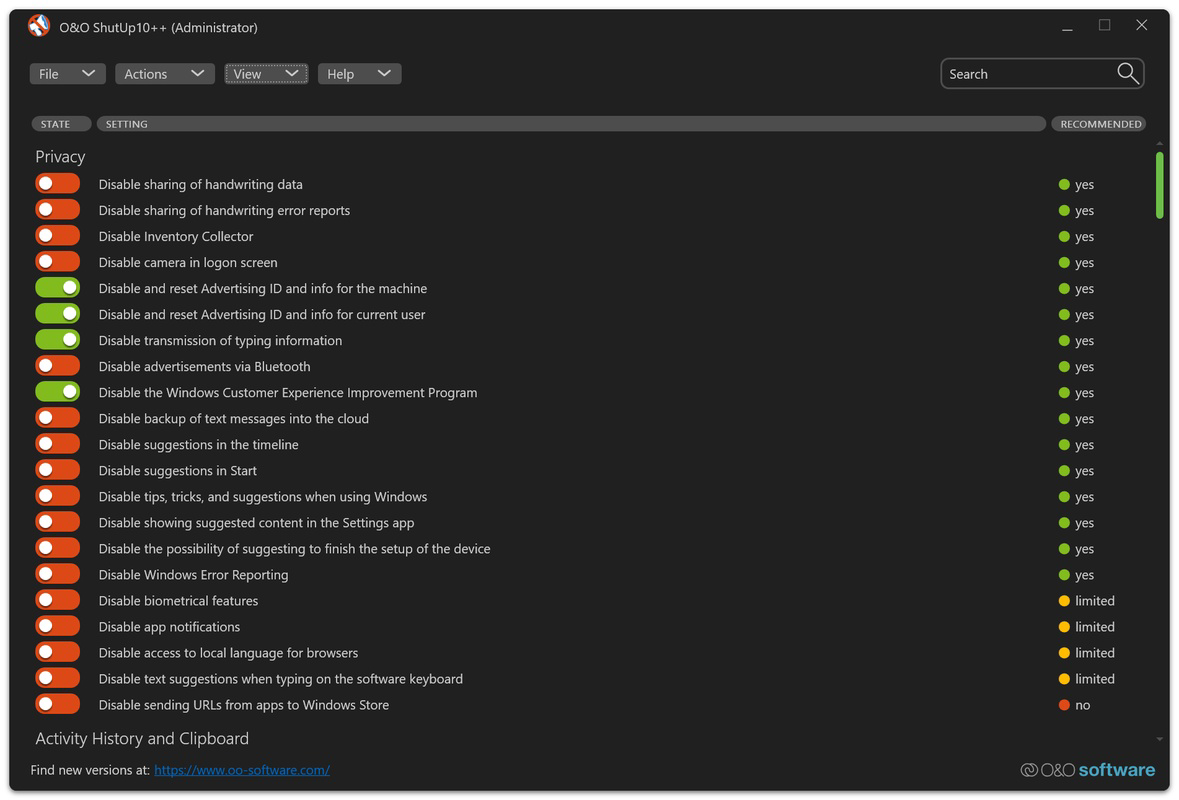Click 'Disable transmission of typing information' label

point(220,341)
